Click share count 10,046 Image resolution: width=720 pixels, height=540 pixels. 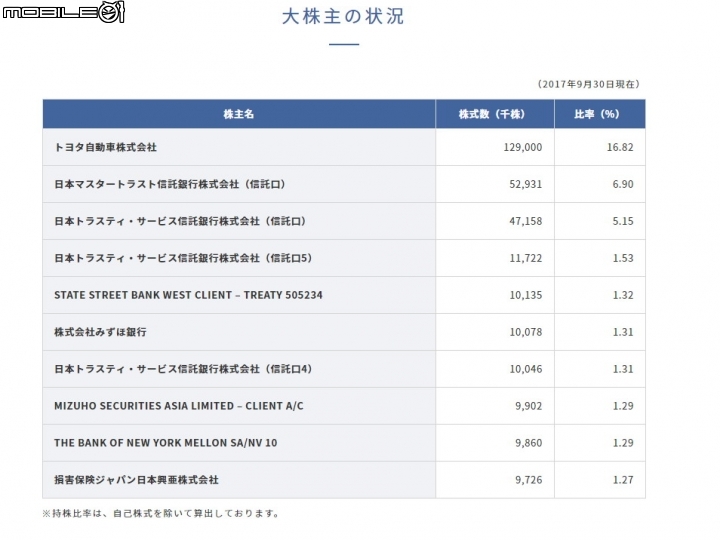(525, 369)
